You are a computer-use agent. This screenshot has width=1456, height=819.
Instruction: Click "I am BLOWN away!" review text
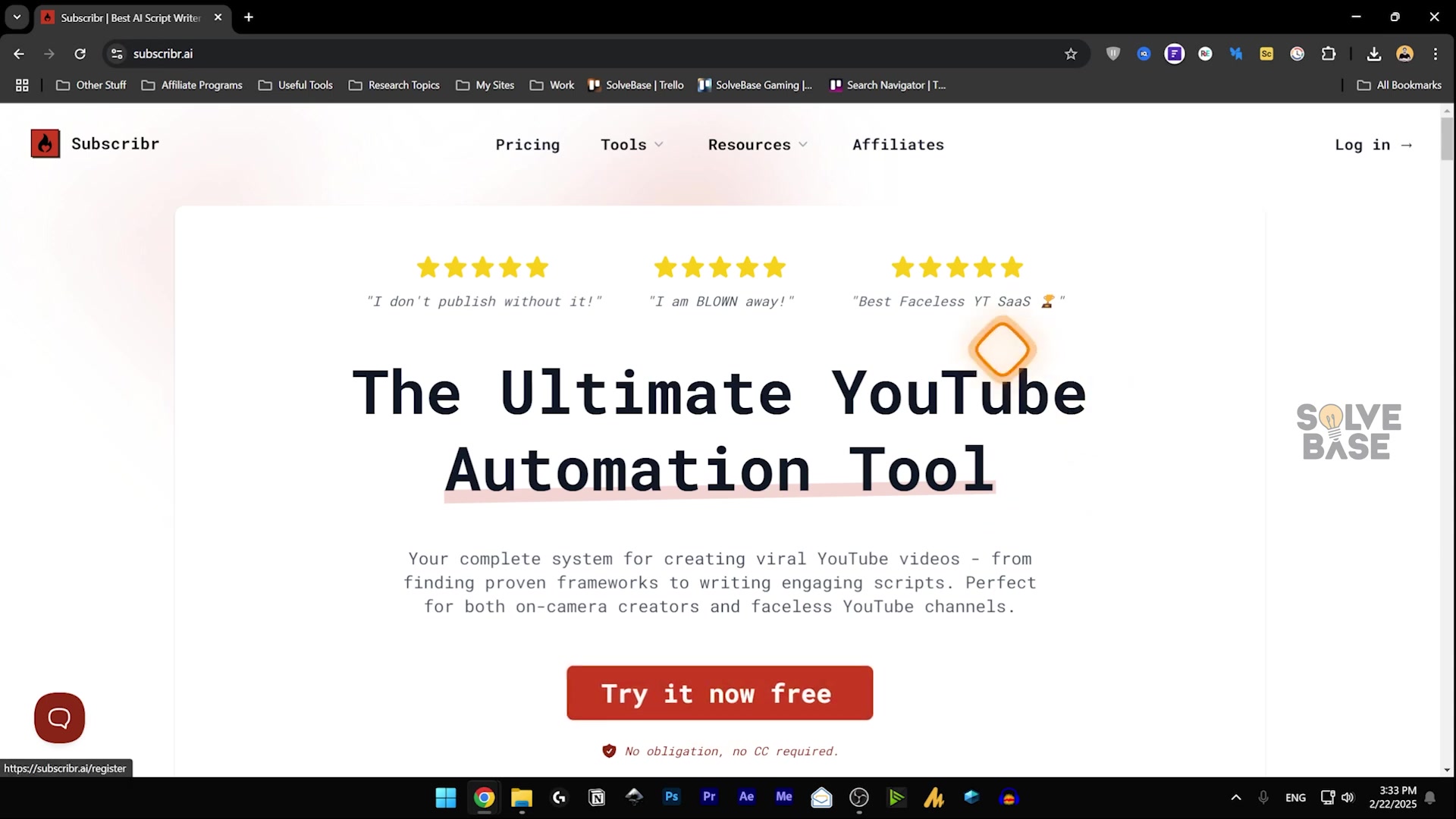point(721,302)
